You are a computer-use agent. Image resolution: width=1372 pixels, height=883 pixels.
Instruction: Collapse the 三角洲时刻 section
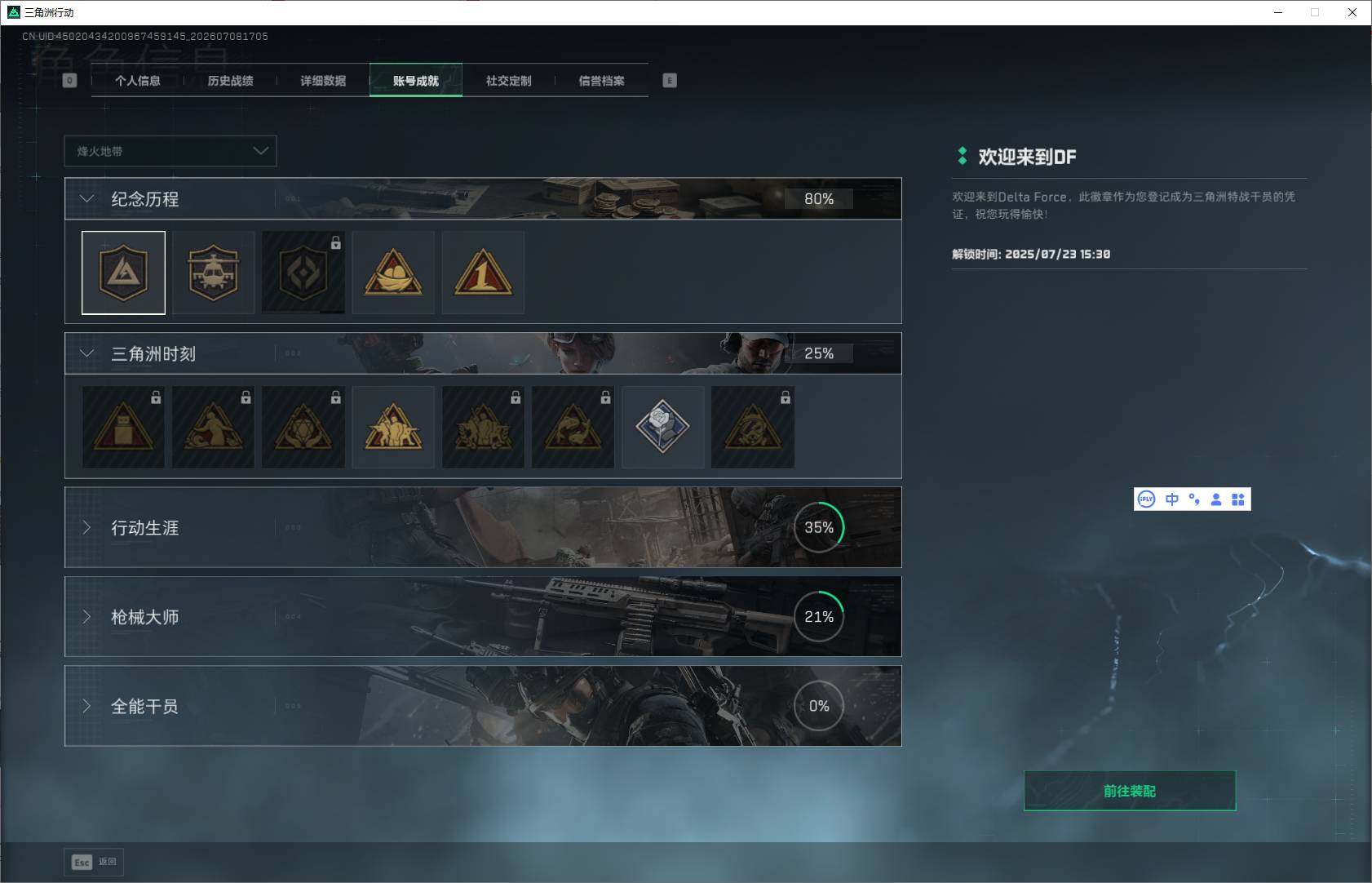point(86,353)
